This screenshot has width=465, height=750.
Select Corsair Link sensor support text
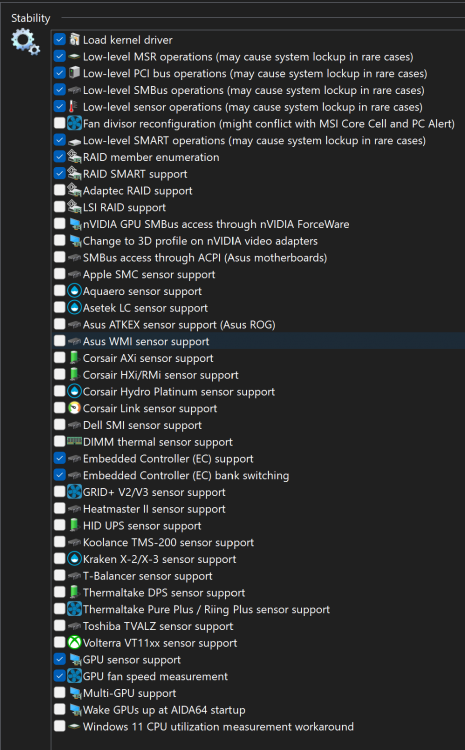(x=150, y=409)
